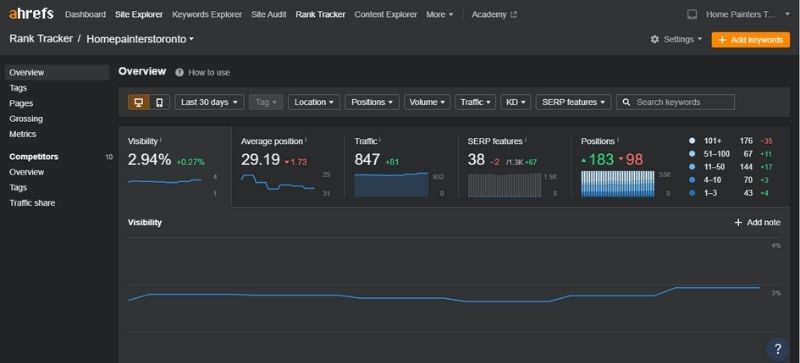Switch to desktop device view
Image resolution: width=800 pixels, height=363 pixels.
click(138, 102)
